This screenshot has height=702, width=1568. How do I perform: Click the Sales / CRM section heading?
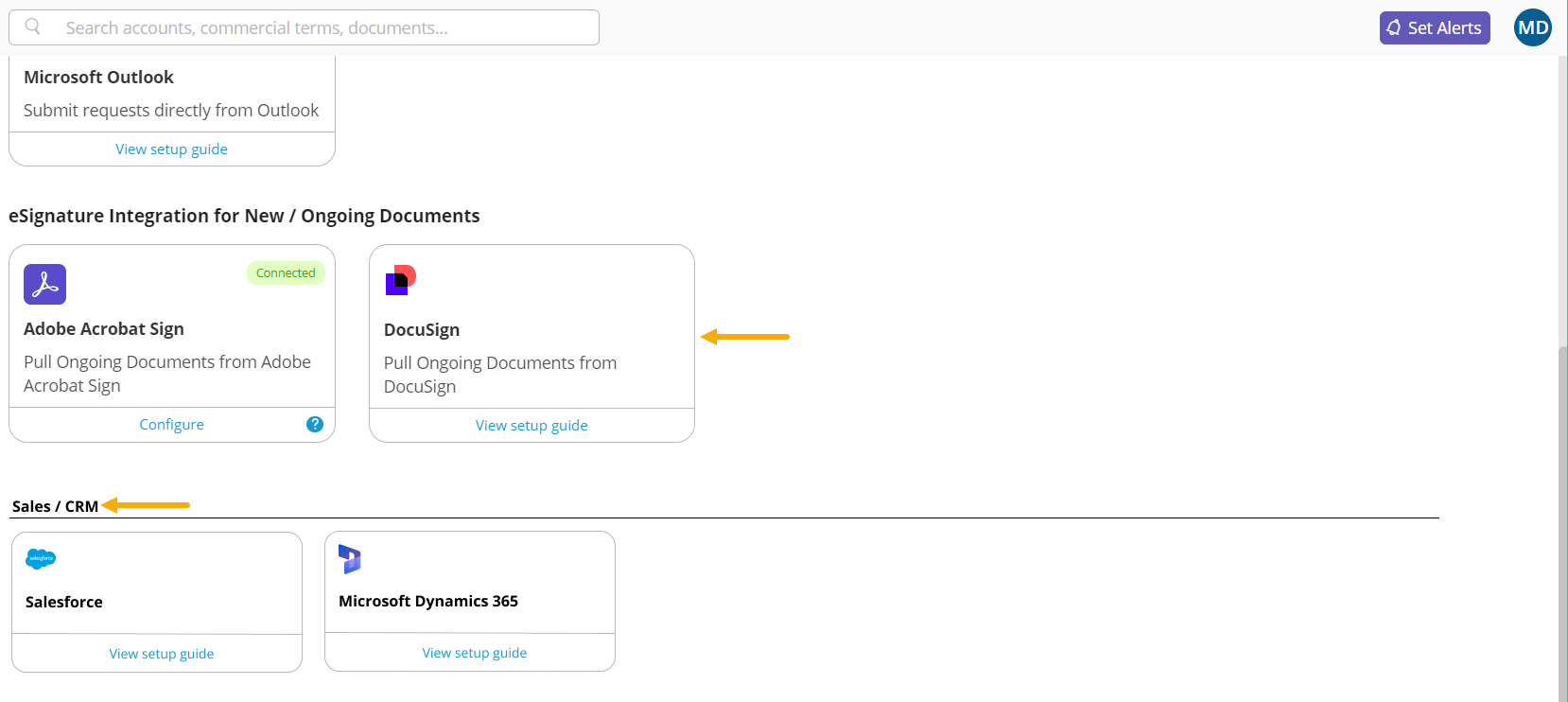[x=55, y=506]
